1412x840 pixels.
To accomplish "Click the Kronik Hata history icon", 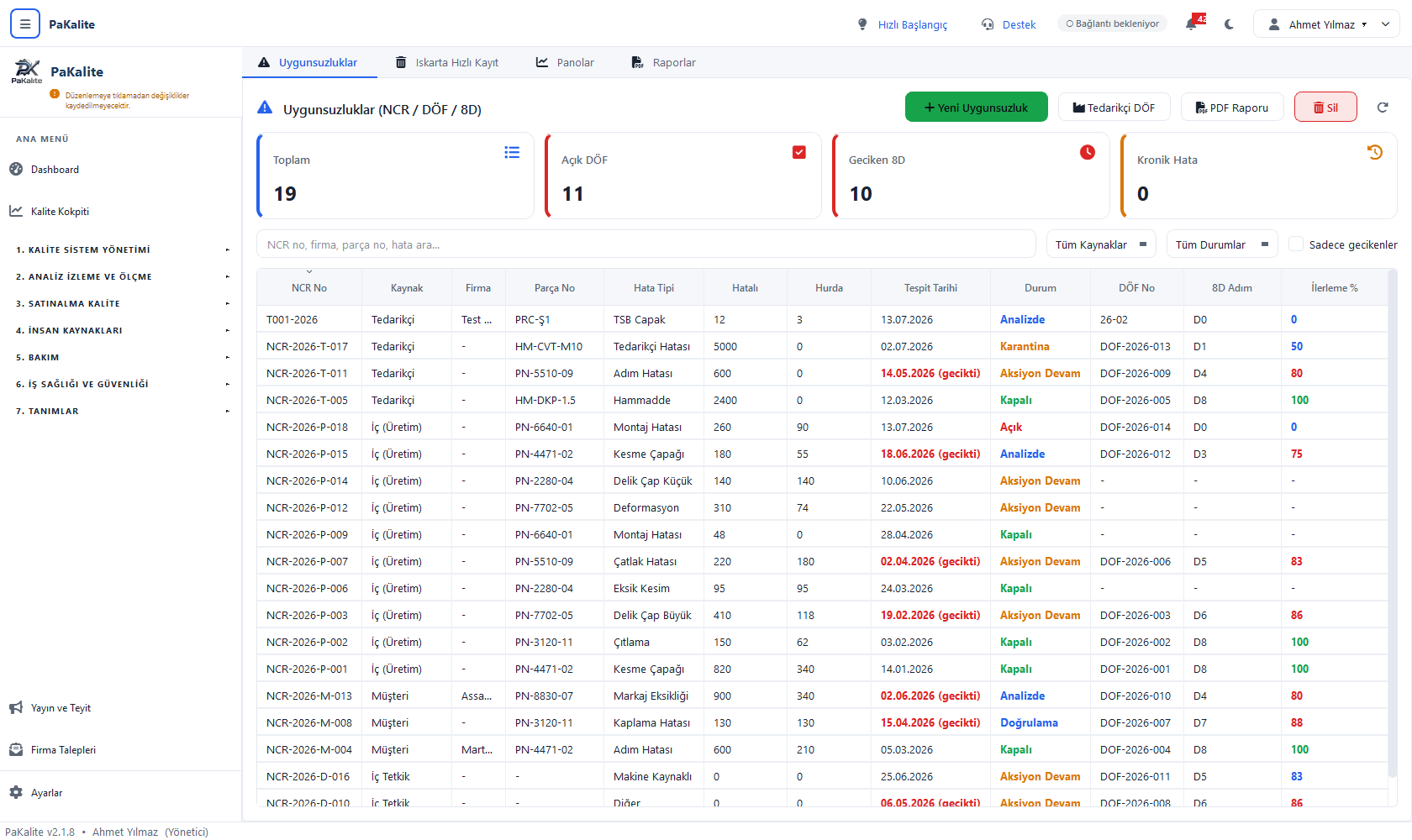I will coord(1375,152).
